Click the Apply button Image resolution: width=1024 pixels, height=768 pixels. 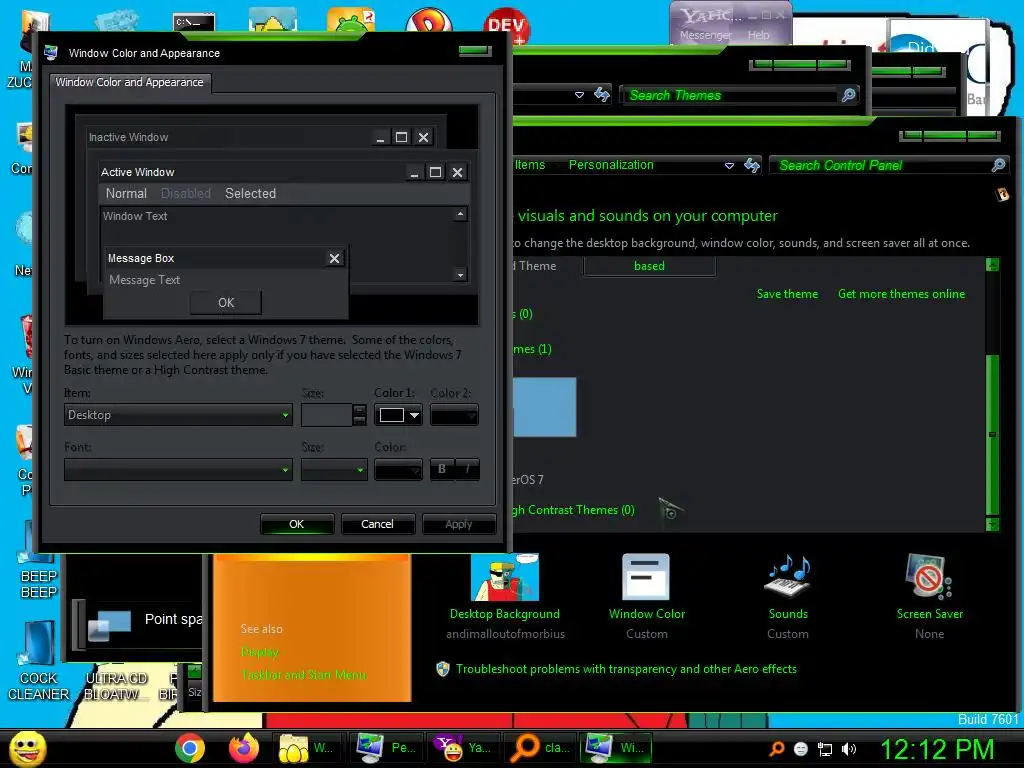(x=458, y=524)
